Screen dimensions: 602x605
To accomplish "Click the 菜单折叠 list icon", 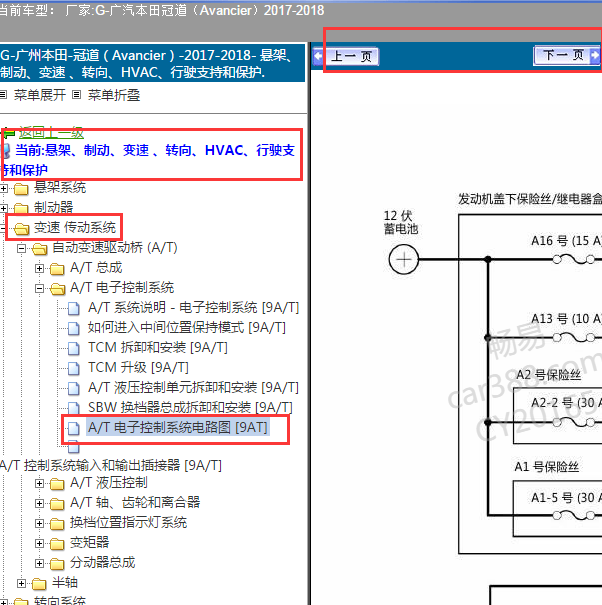I will [77, 95].
